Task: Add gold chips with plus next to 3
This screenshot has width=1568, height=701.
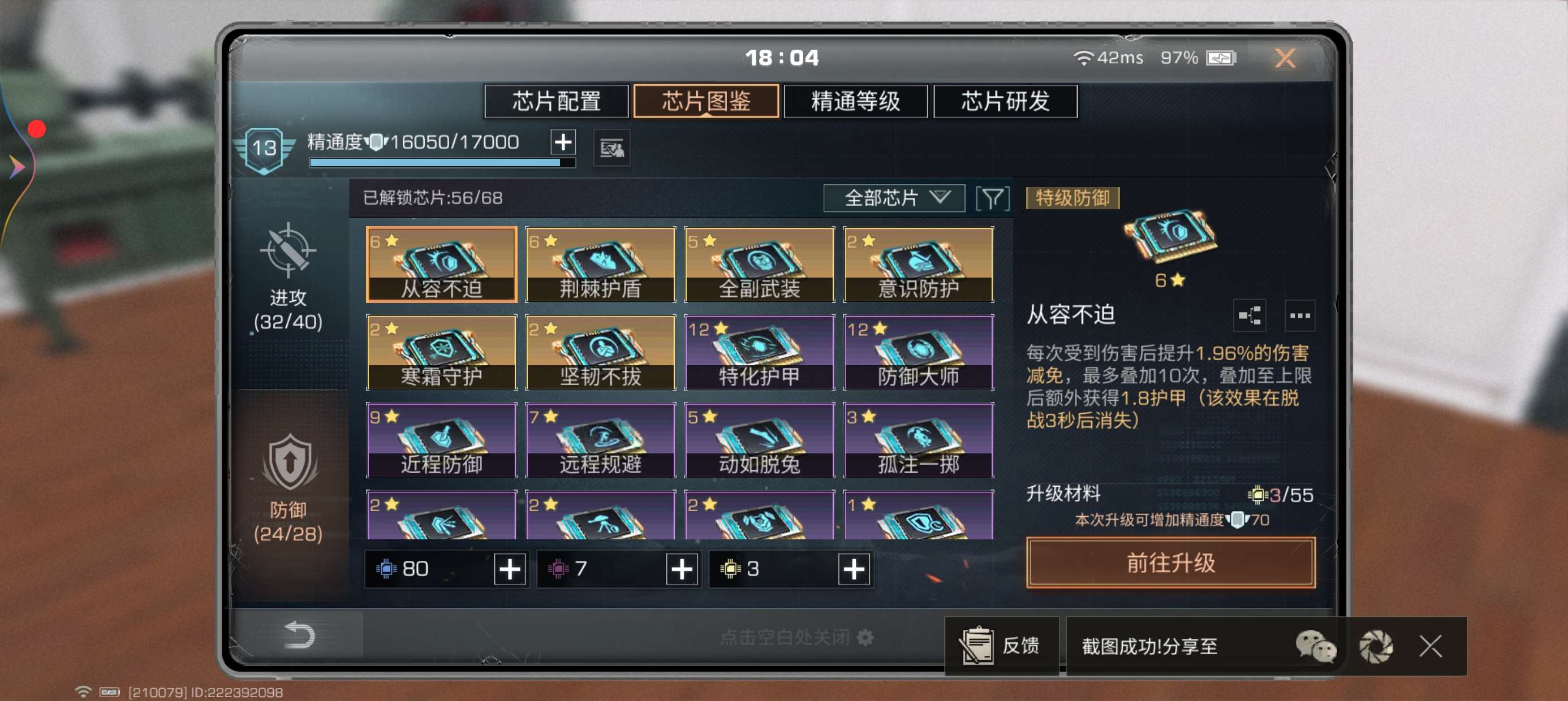Action: point(854,569)
